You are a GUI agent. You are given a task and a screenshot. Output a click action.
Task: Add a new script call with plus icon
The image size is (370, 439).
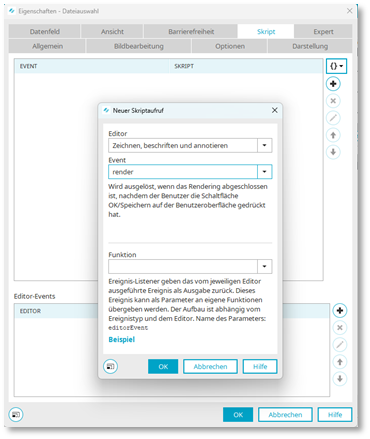[x=333, y=84]
